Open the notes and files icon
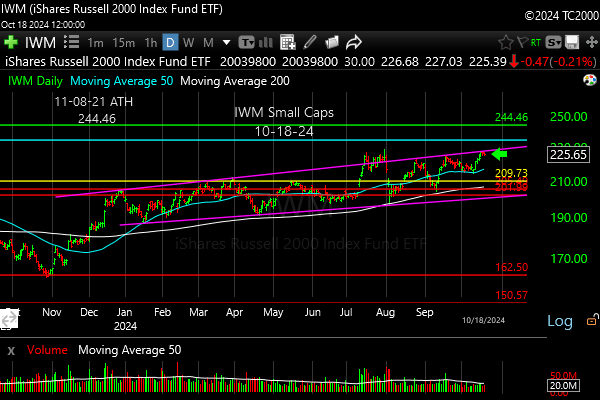This screenshot has width=600, height=400. (332, 42)
